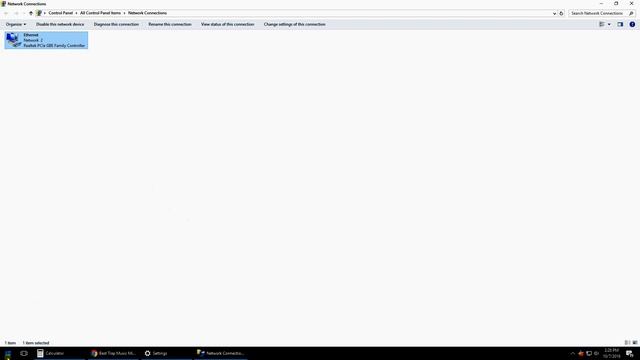The width and height of the screenshot is (640, 360).
Task: Click 'Network Connections' breadcrumb segment
Action: (x=147, y=13)
